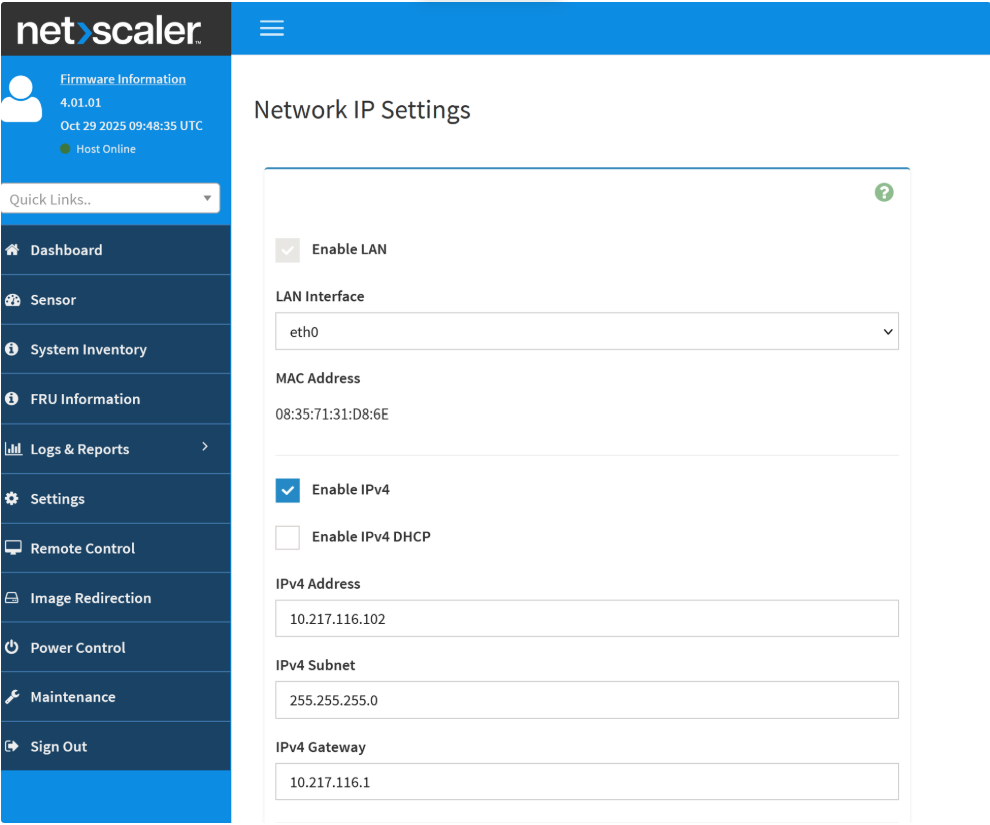Open the Quick Links dropdown
Image resolution: width=990 pixels, height=825 pixels.
(x=110, y=199)
